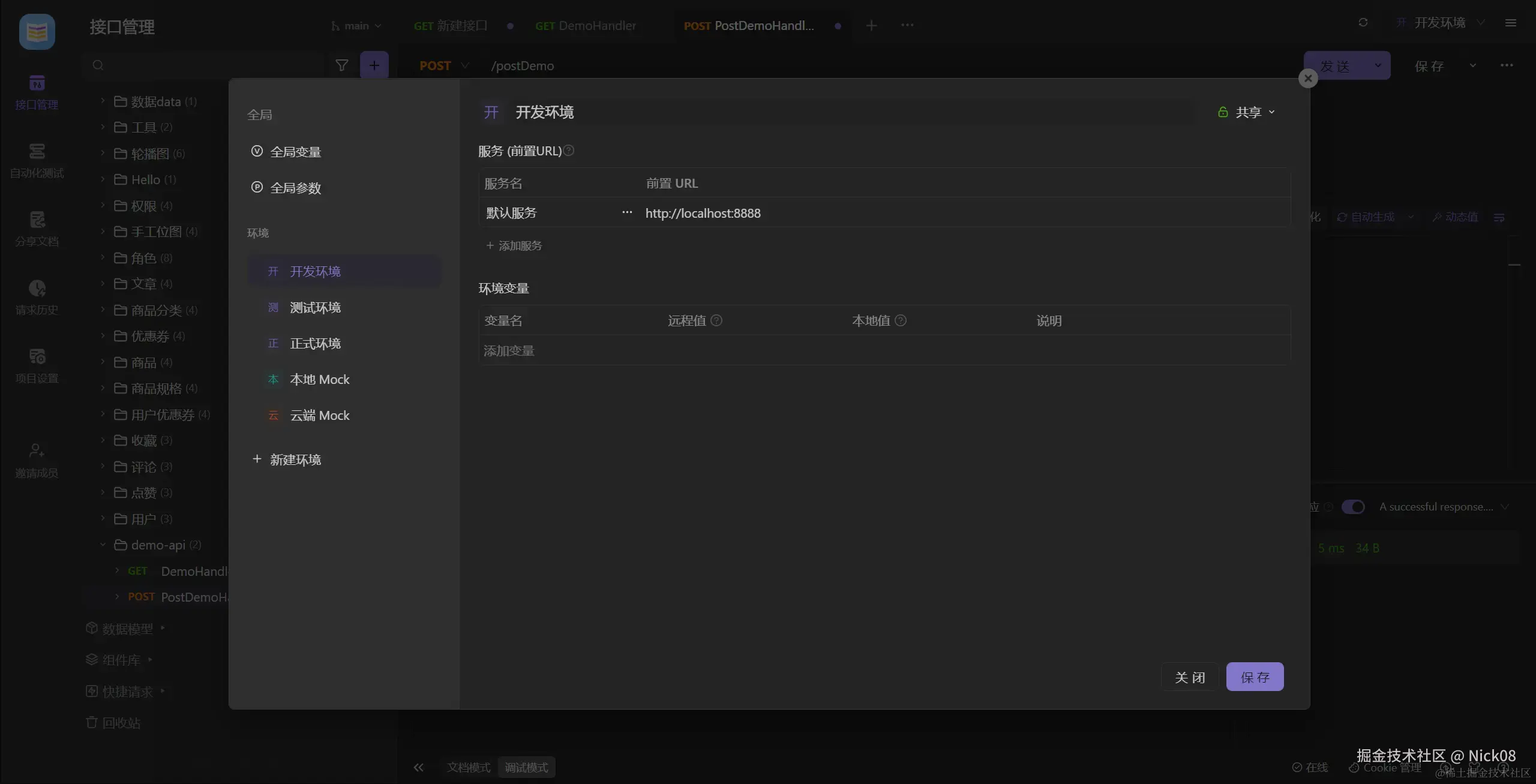Click plus icon for 新建环境
Viewport: 1536px width, 784px height.
pos(257,459)
